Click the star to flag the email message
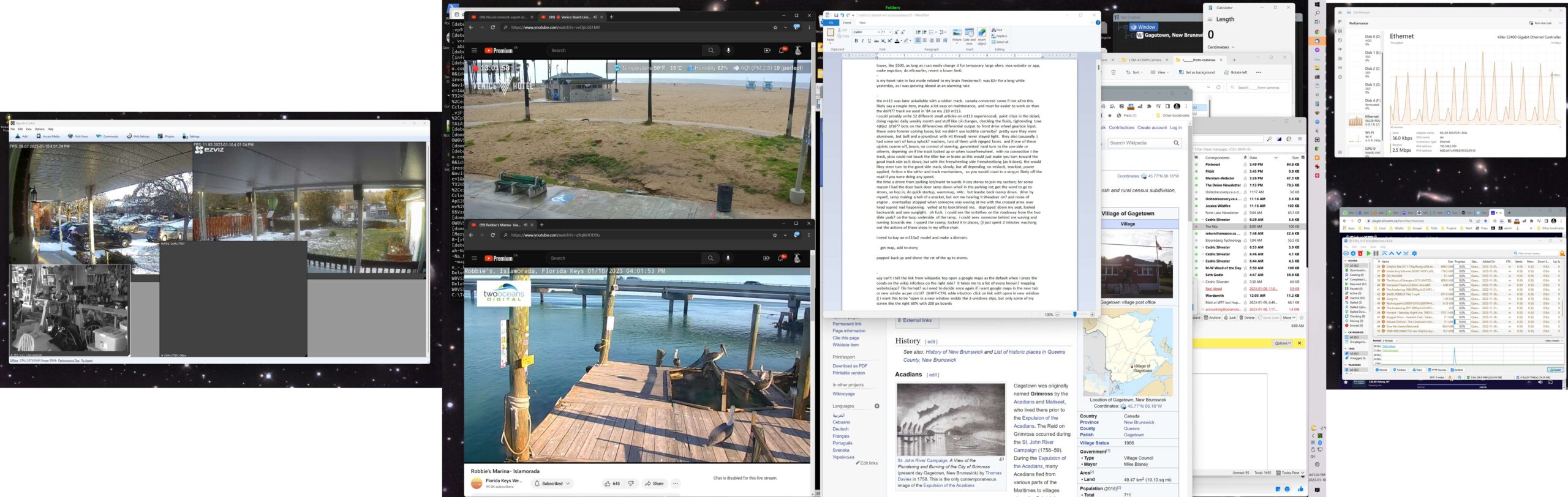The height and width of the screenshot is (497, 1568). (1302, 318)
